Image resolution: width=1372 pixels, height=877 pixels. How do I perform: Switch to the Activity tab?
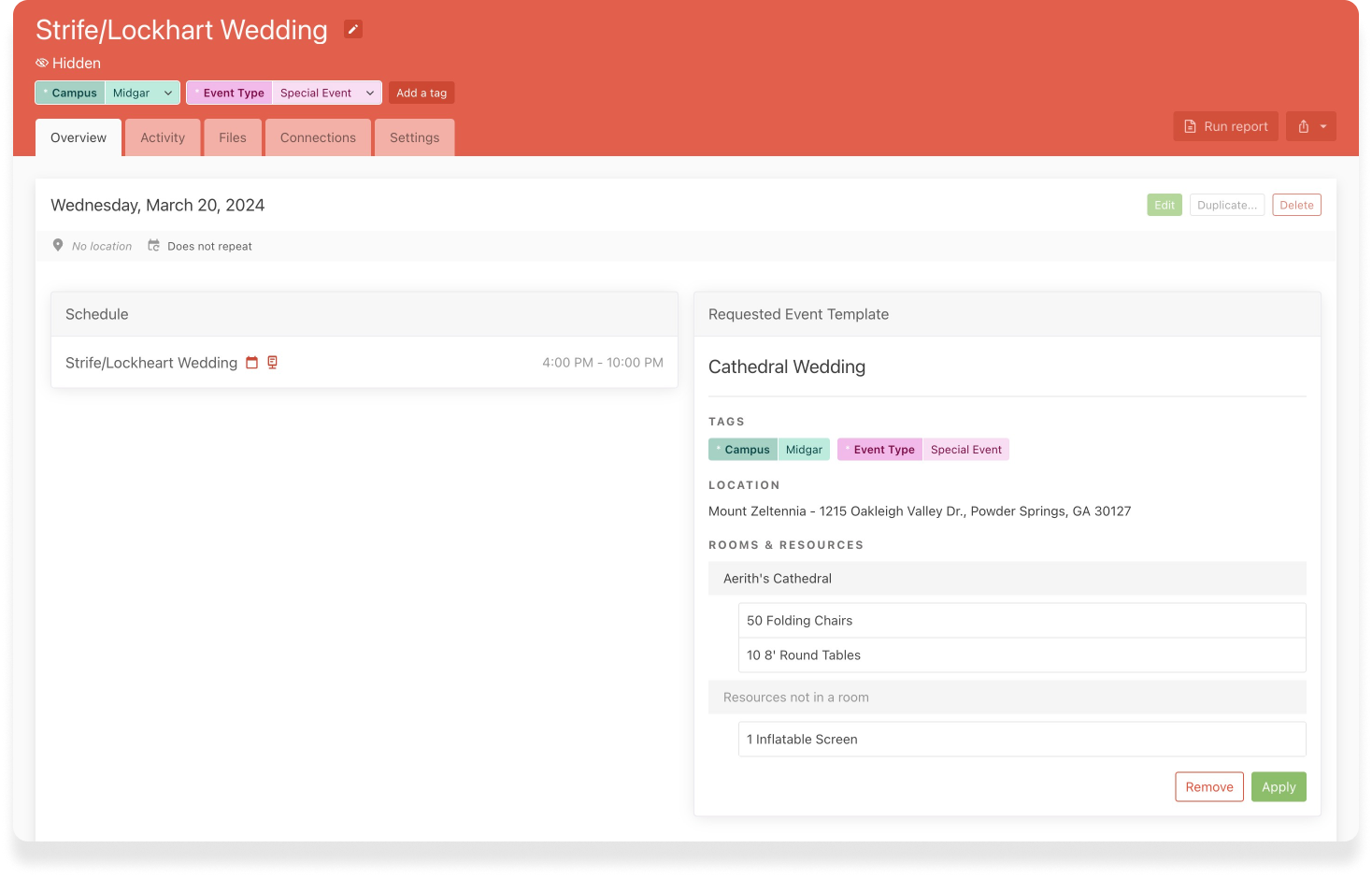163,137
